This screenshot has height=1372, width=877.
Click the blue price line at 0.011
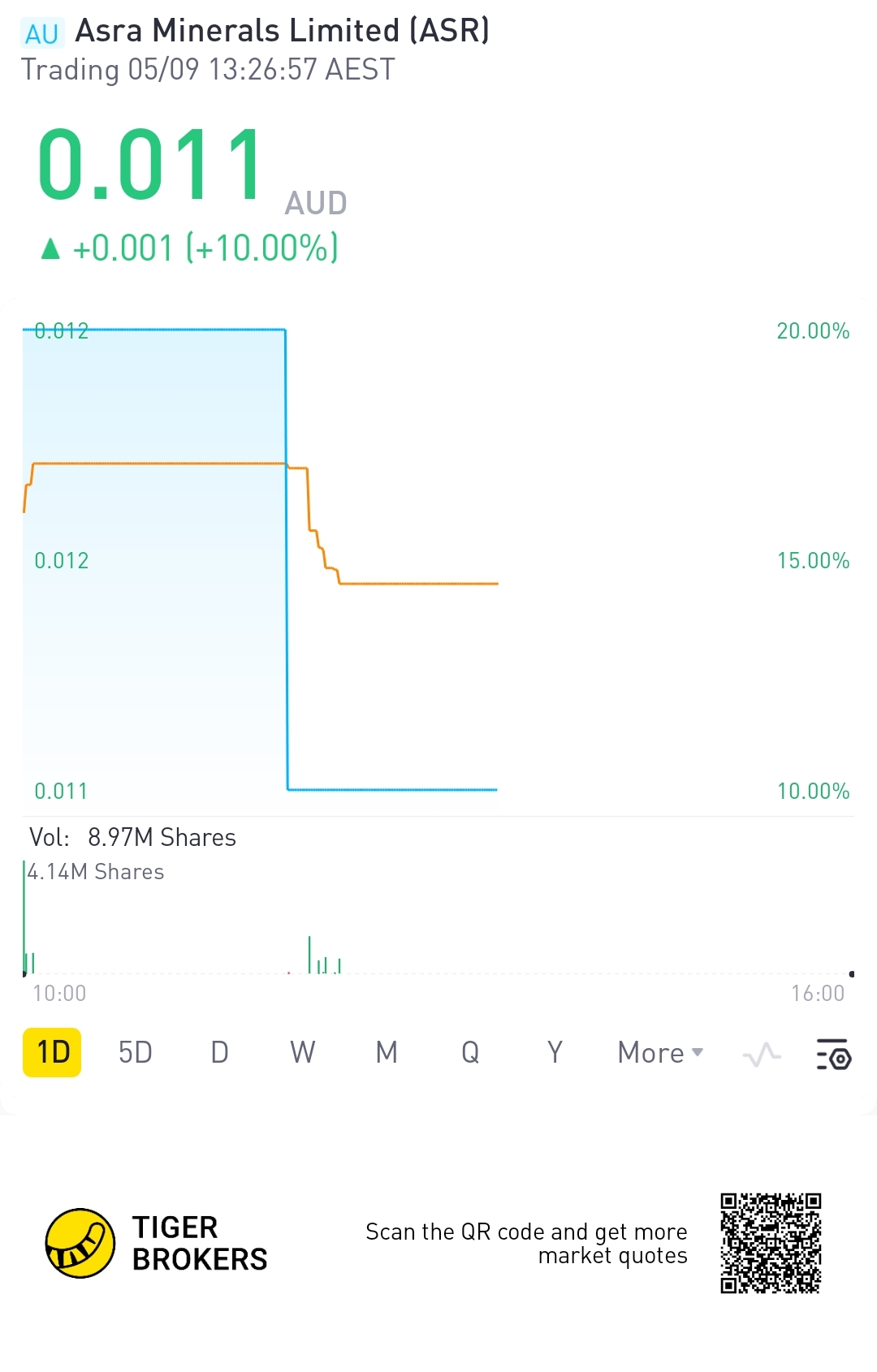click(x=392, y=789)
